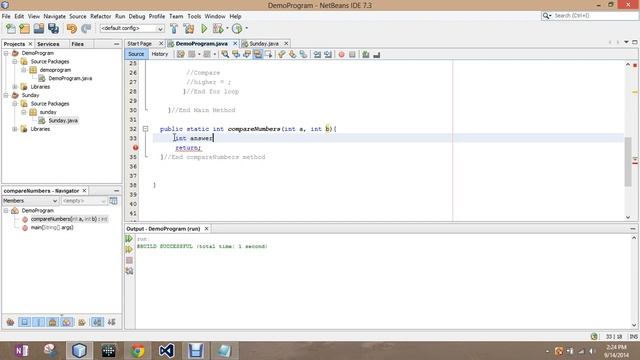Viewport: 640px width, 360px height.
Task: Toggle Rectangular Selection in editor toolbar
Action: coord(268,54)
